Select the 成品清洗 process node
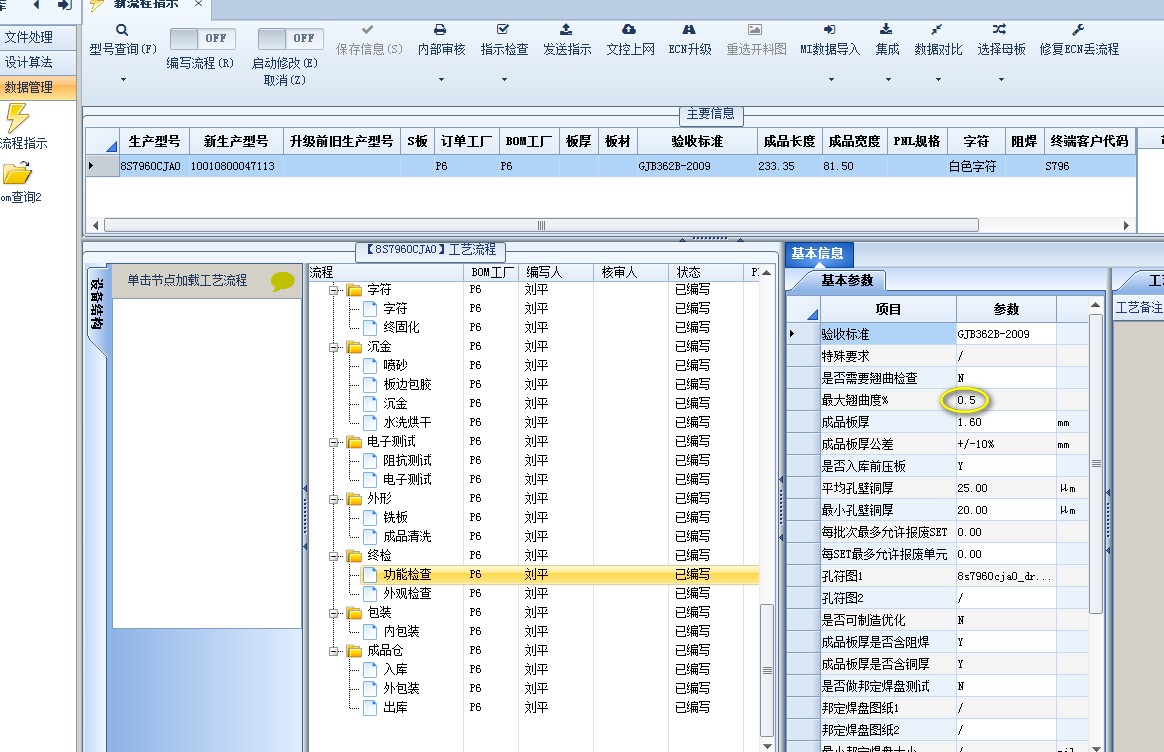 pos(407,537)
